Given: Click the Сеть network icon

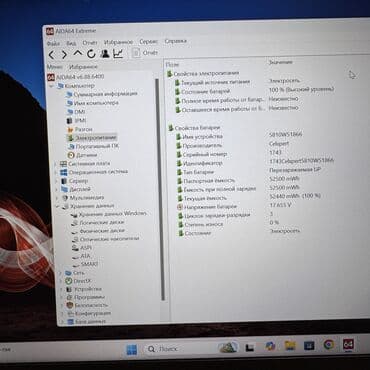Looking at the screenshot, I should coord(68,273).
